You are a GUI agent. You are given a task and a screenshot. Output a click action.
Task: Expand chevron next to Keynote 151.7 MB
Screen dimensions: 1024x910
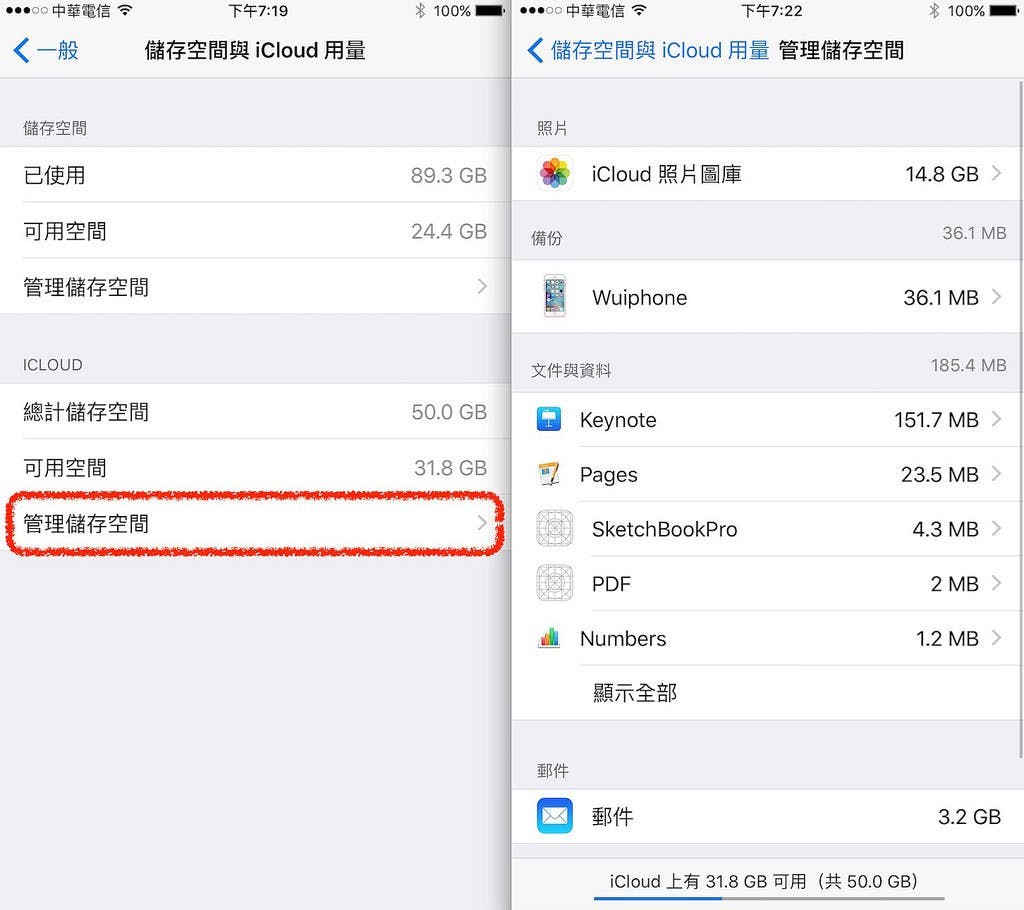coord(997,419)
